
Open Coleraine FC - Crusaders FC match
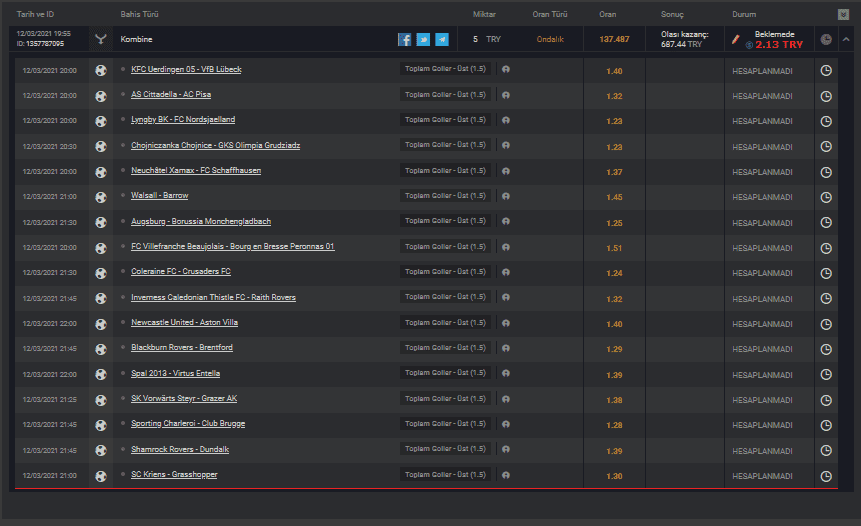pos(181,271)
